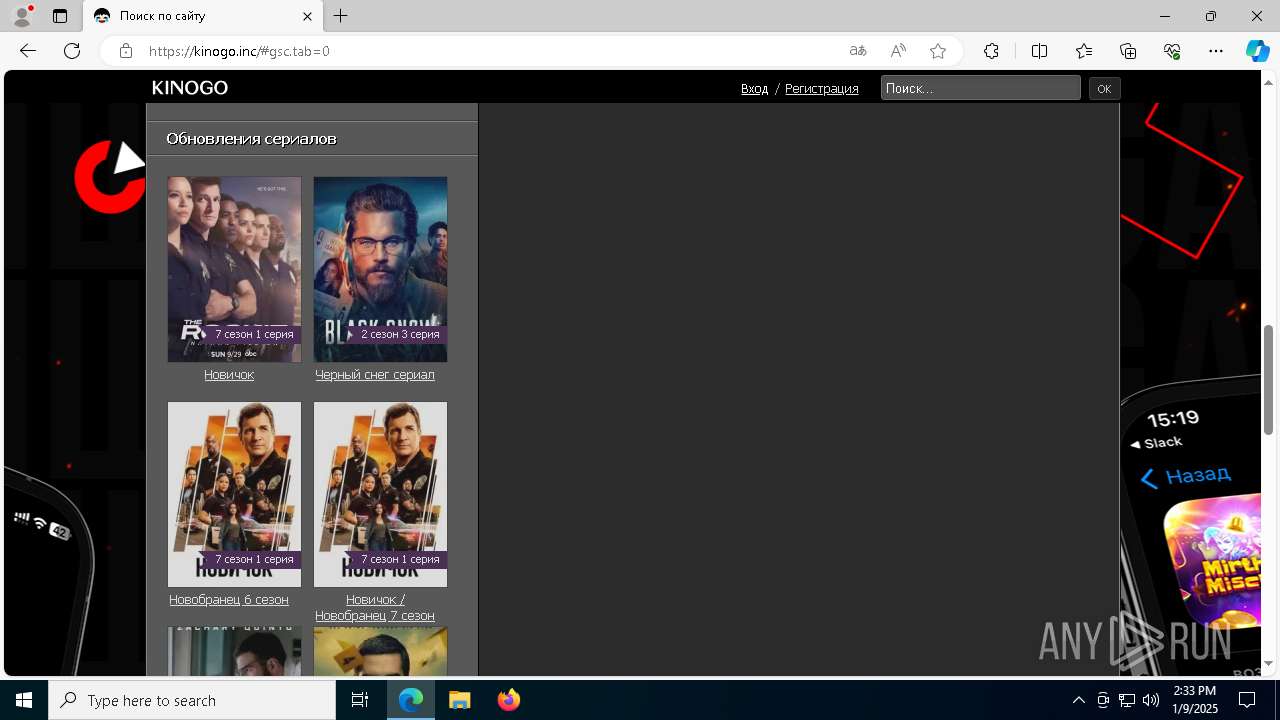Show hidden system tray icons
Screen dimensions: 1280x720
[1079, 700]
